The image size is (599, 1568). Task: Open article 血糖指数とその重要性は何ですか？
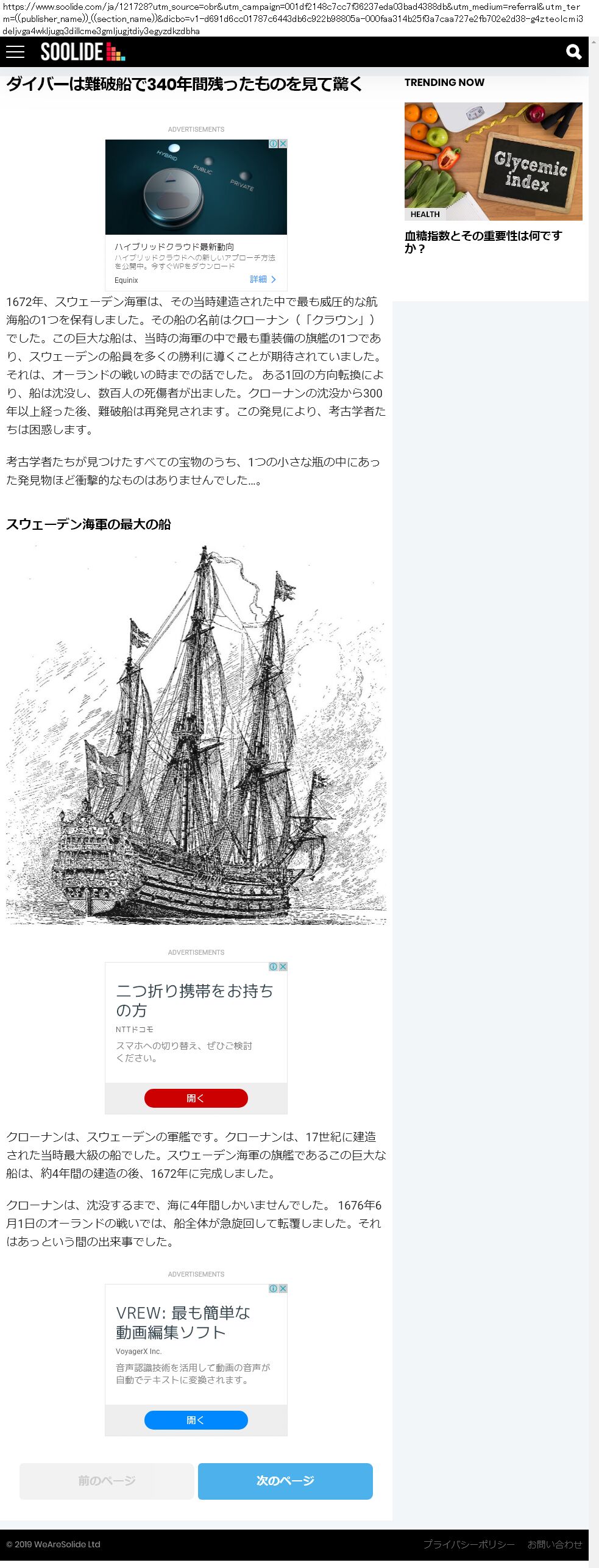coord(483,242)
